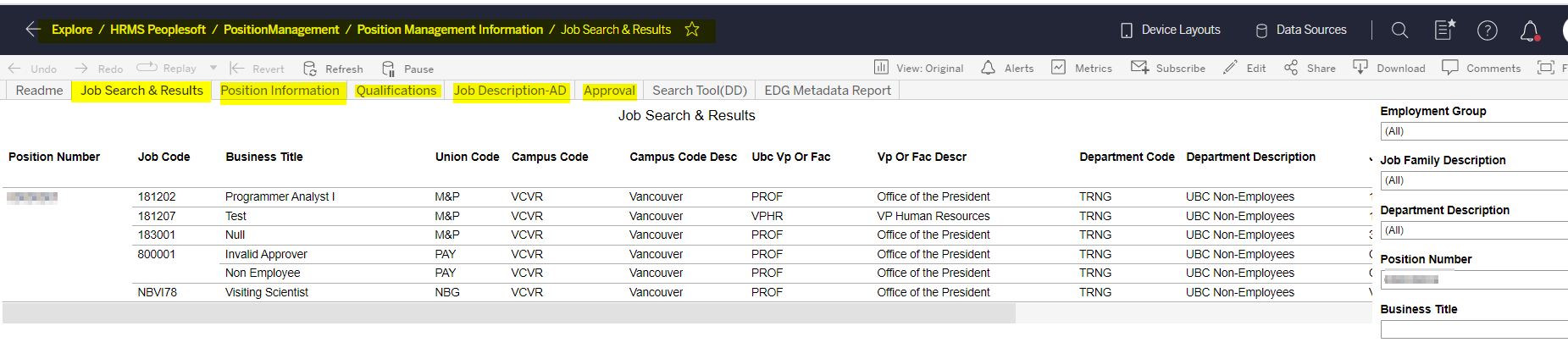Open the Comments pane
This screenshot has width=1568, height=348.
(x=1481, y=68)
